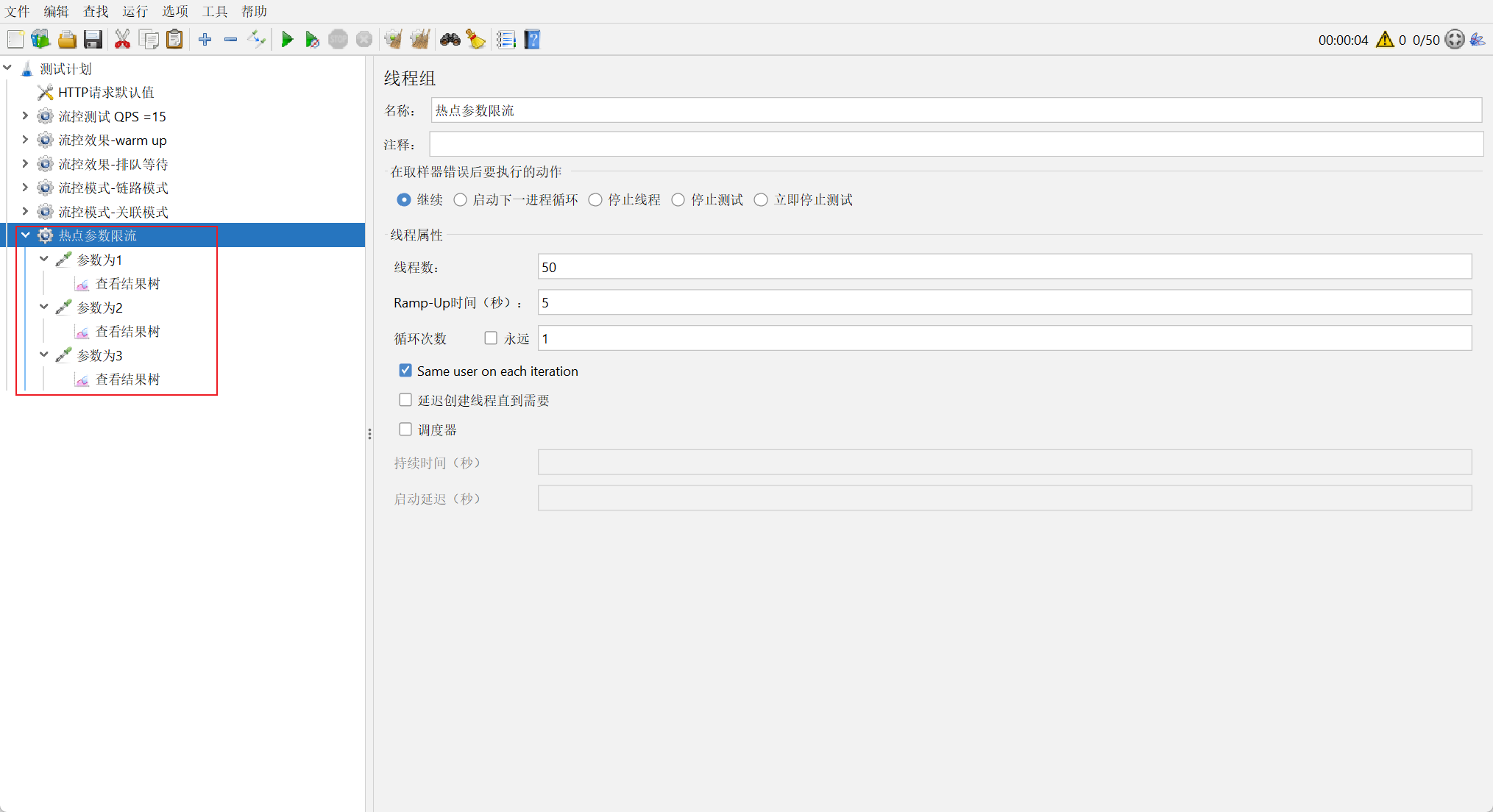The image size is (1493, 812).
Task: Click the binoculars Search icon
Action: coord(450,40)
